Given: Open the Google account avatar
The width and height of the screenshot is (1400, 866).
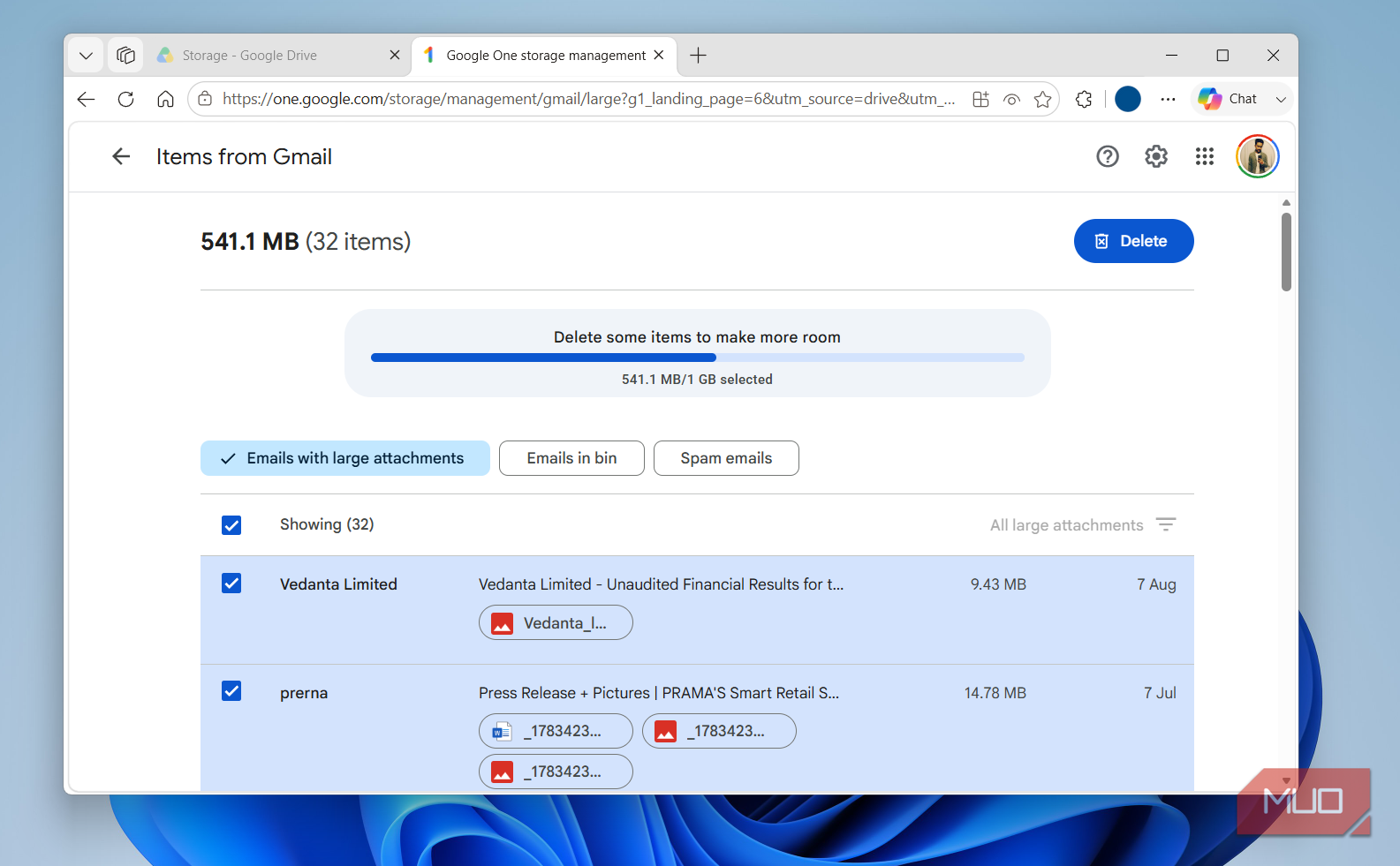Looking at the screenshot, I should [x=1258, y=156].
